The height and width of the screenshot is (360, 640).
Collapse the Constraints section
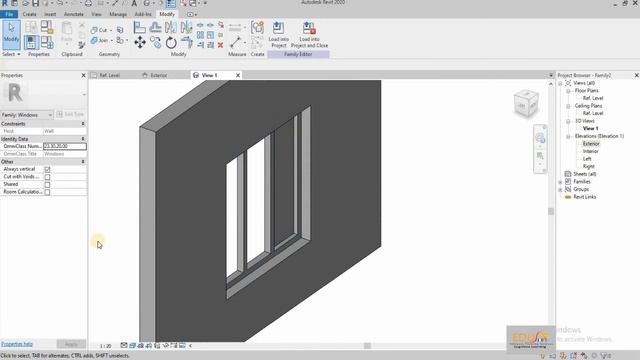pos(83,124)
